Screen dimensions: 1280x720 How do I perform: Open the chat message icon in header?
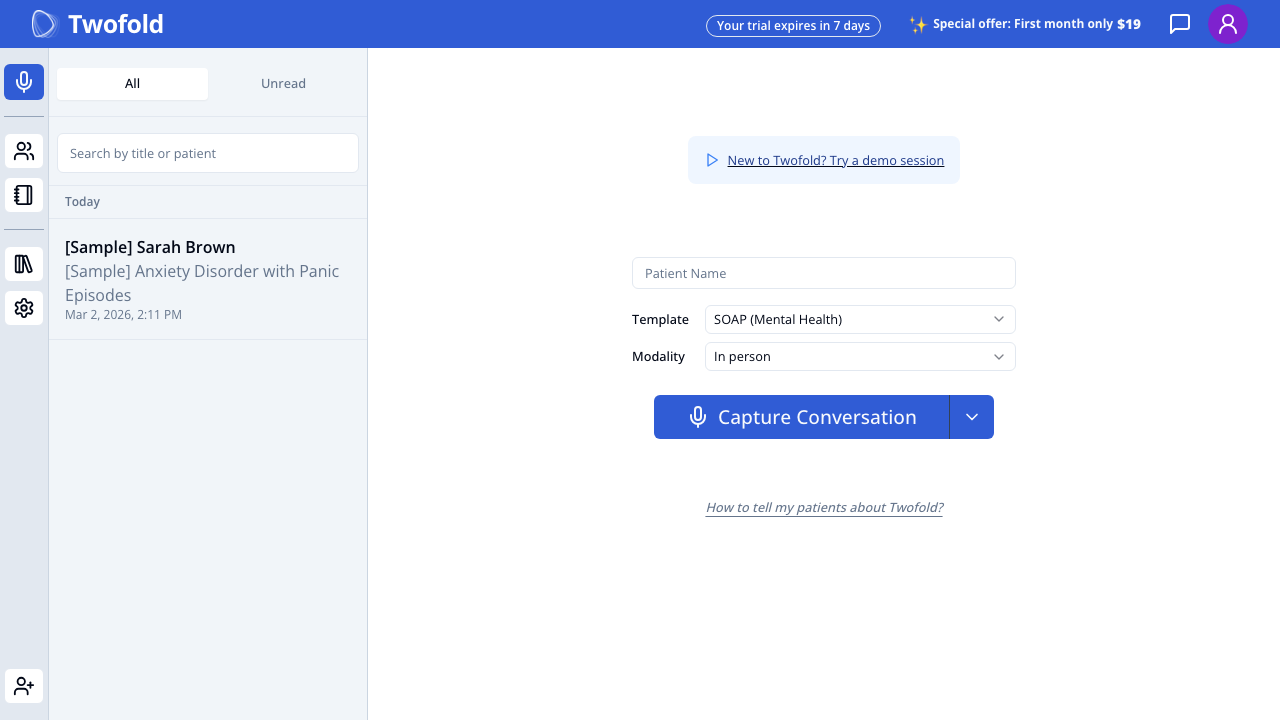[x=1180, y=24]
